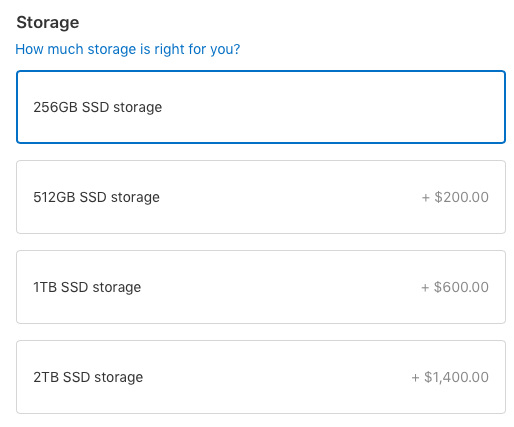Click the '1TB SSD storage' label text
Image resolution: width=514 pixels, height=427 pixels.
point(87,287)
